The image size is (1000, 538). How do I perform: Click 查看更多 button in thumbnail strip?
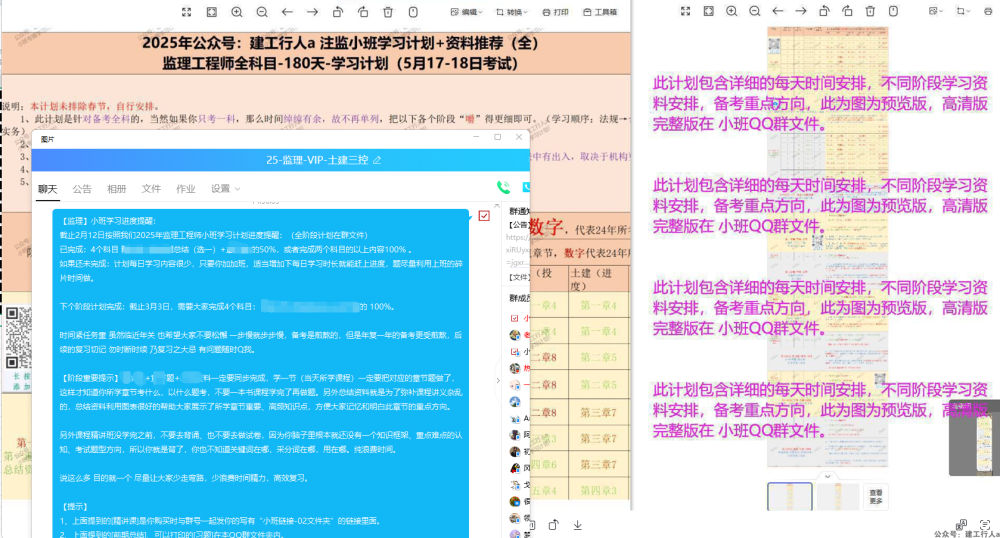(876, 497)
